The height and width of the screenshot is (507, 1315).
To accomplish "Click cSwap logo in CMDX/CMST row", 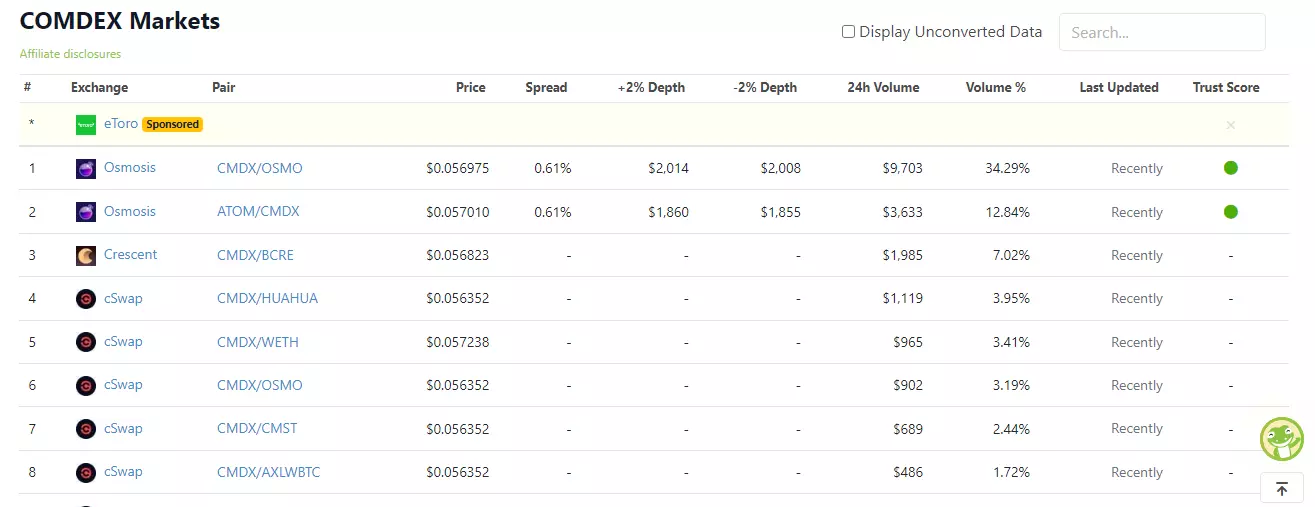I will click(86, 429).
